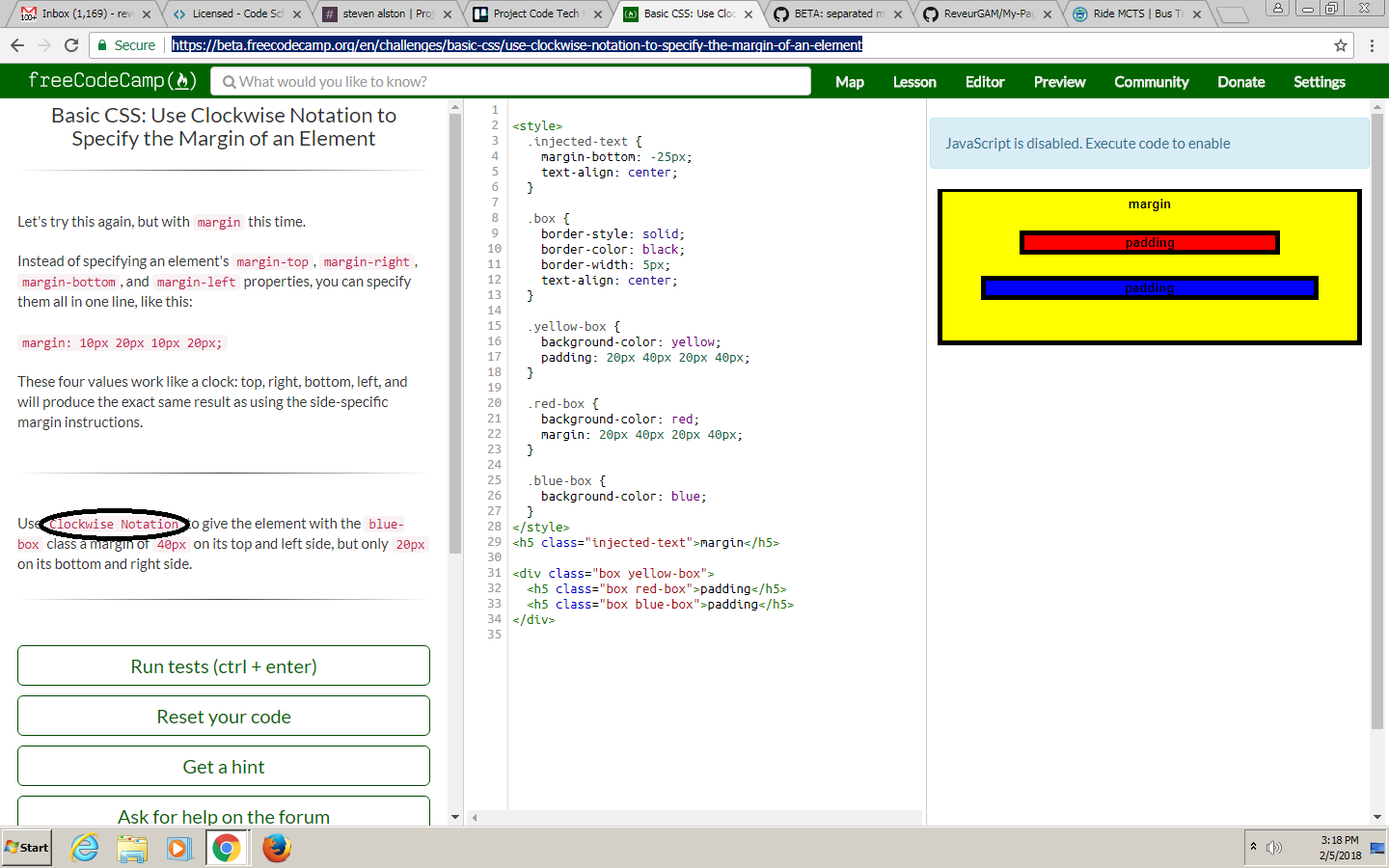Click Run tests (ctrl + enter) button
Image resolution: width=1389 pixels, height=868 pixels.
point(224,666)
